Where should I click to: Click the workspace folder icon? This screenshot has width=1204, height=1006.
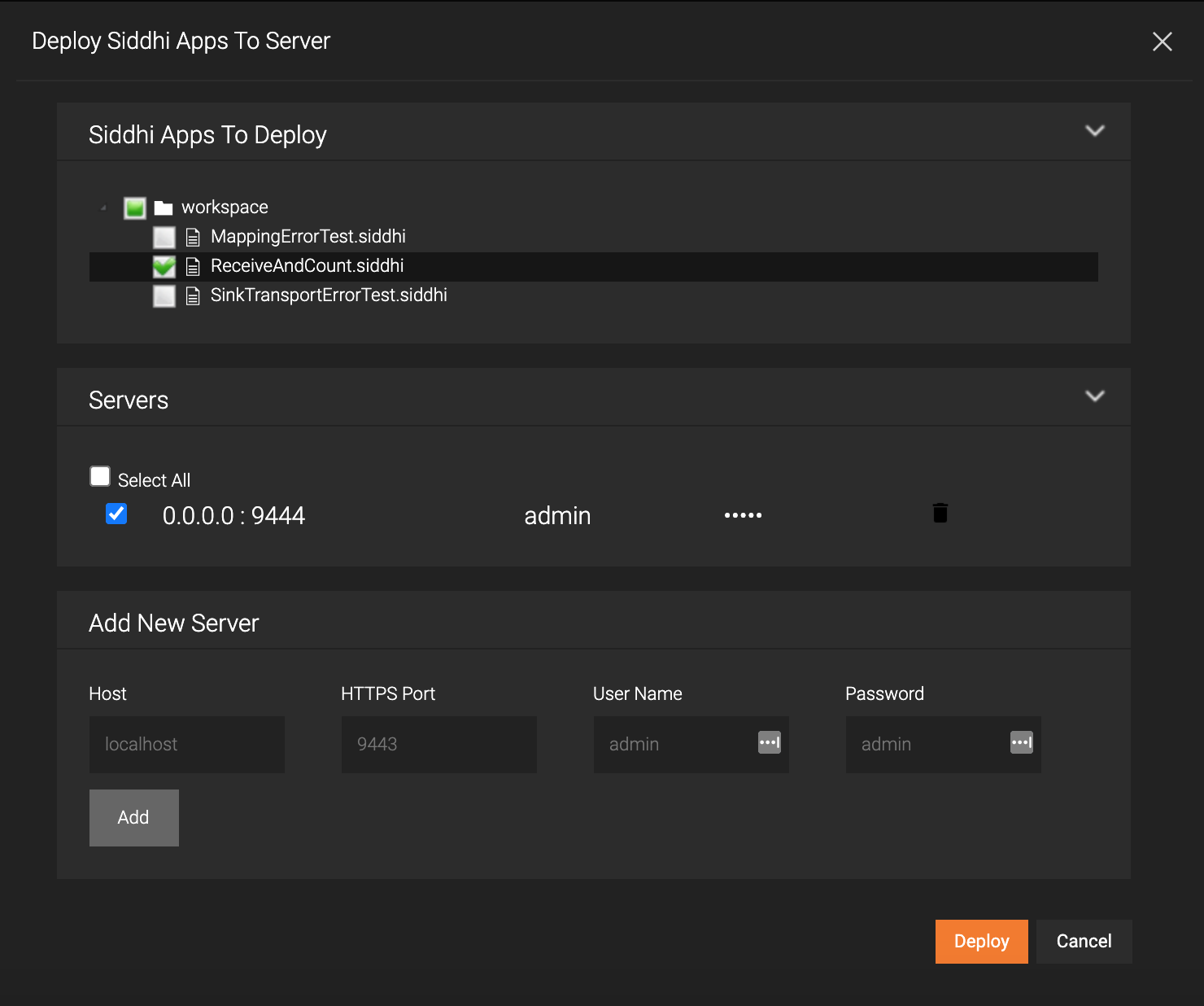pyautogui.click(x=164, y=208)
